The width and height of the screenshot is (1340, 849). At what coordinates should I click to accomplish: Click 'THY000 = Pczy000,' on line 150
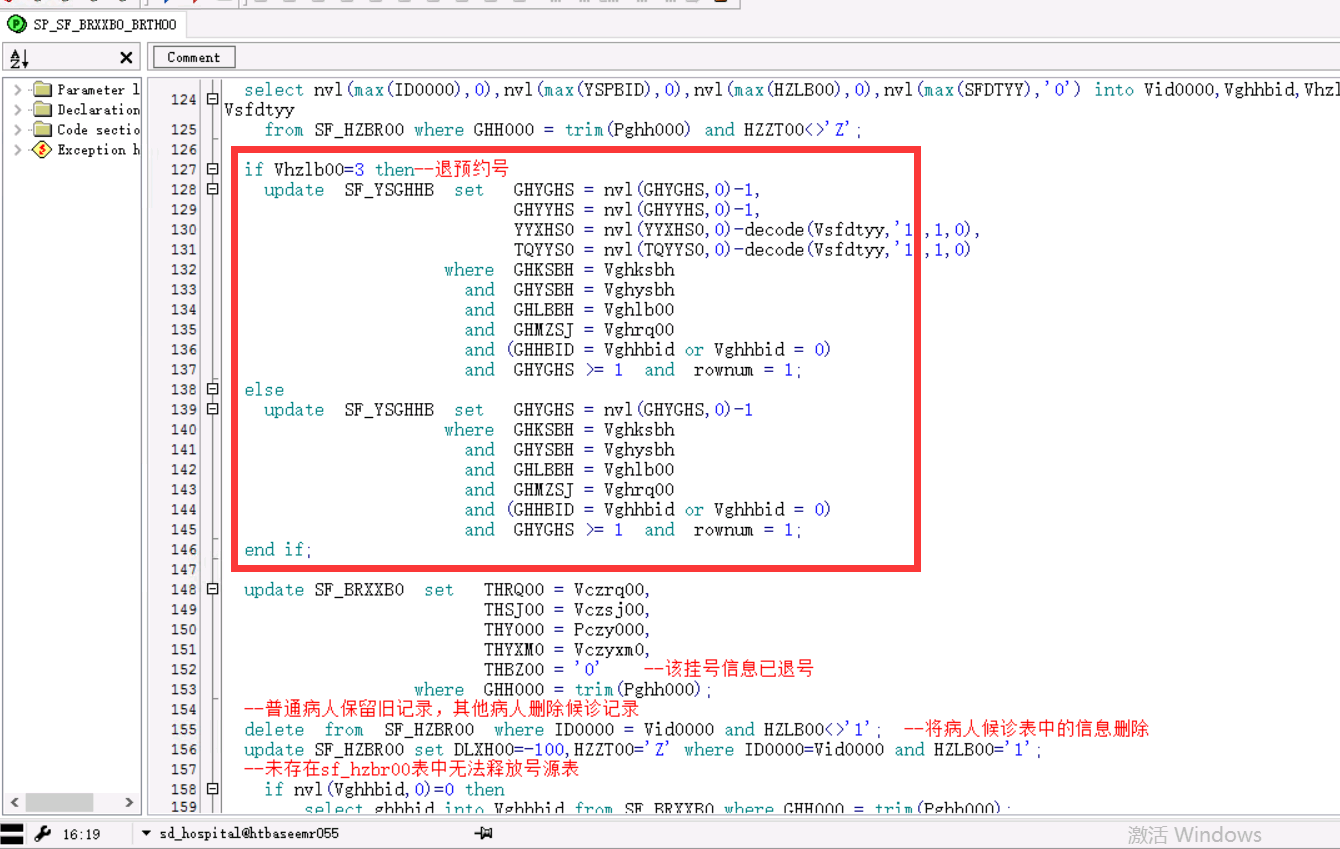pos(567,630)
